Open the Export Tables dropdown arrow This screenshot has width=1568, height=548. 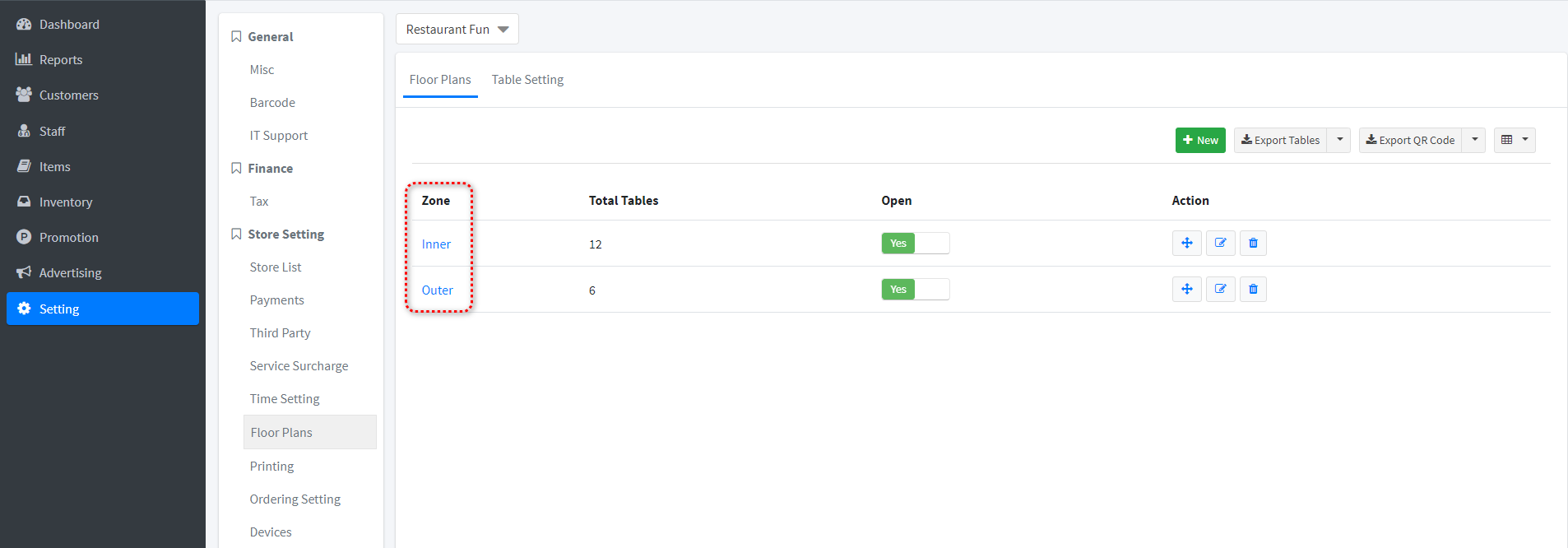click(x=1339, y=140)
